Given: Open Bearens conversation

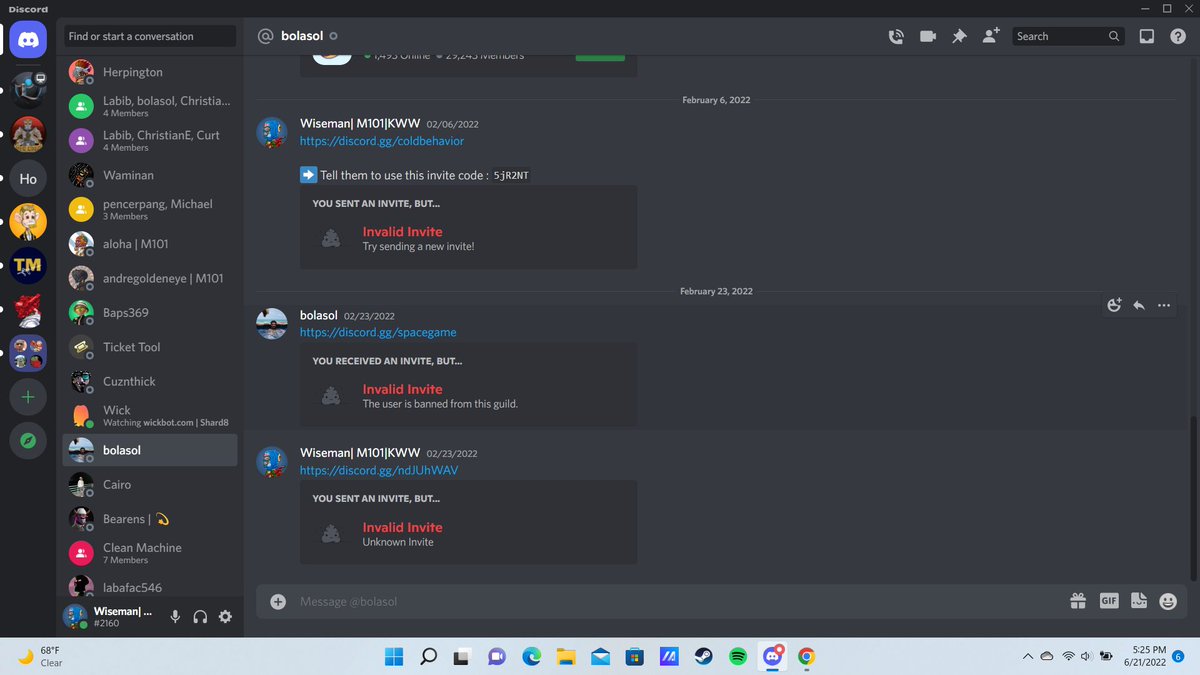Looking at the screenshot, I should (x=150, y=519).
